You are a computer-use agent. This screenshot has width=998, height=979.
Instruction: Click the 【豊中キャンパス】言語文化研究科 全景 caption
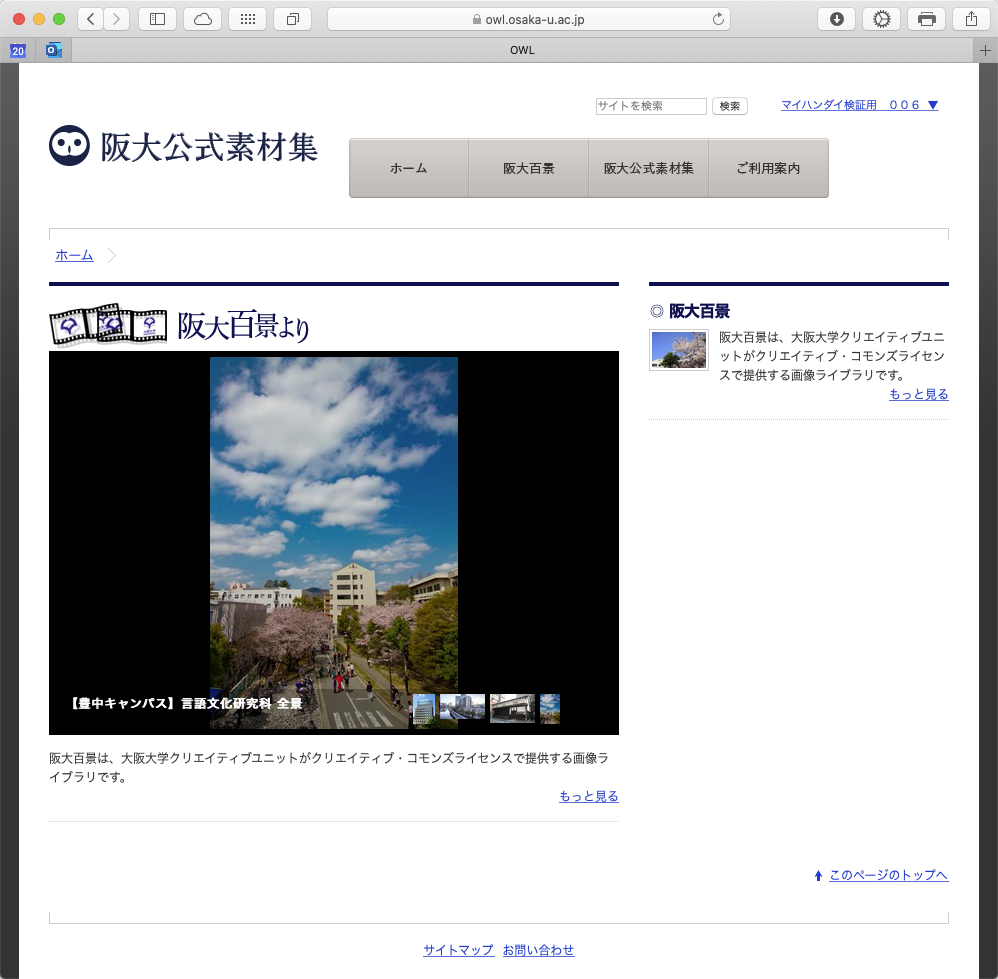(185, 703)
